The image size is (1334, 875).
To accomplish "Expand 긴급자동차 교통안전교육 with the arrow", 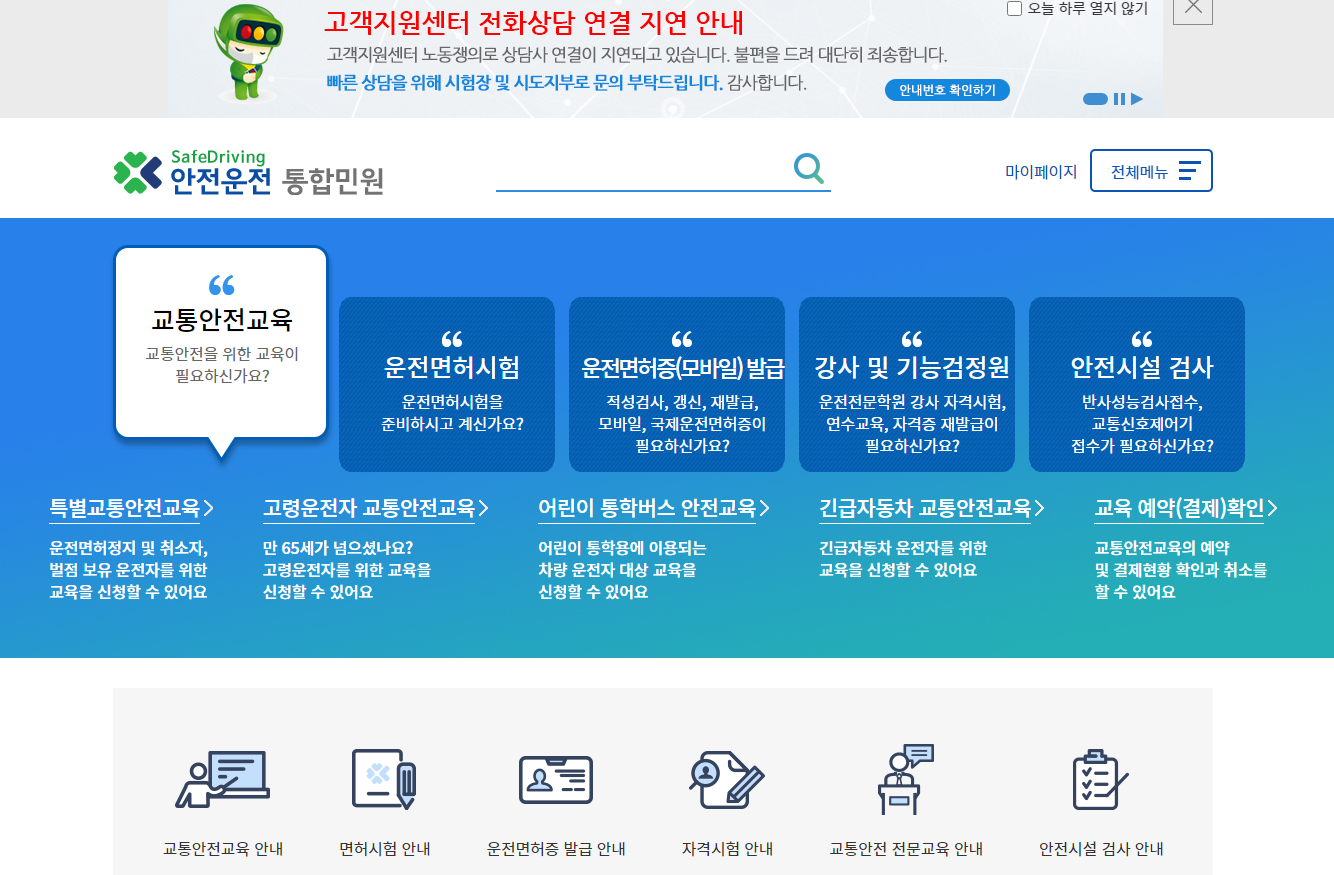I will point(1041,507).
